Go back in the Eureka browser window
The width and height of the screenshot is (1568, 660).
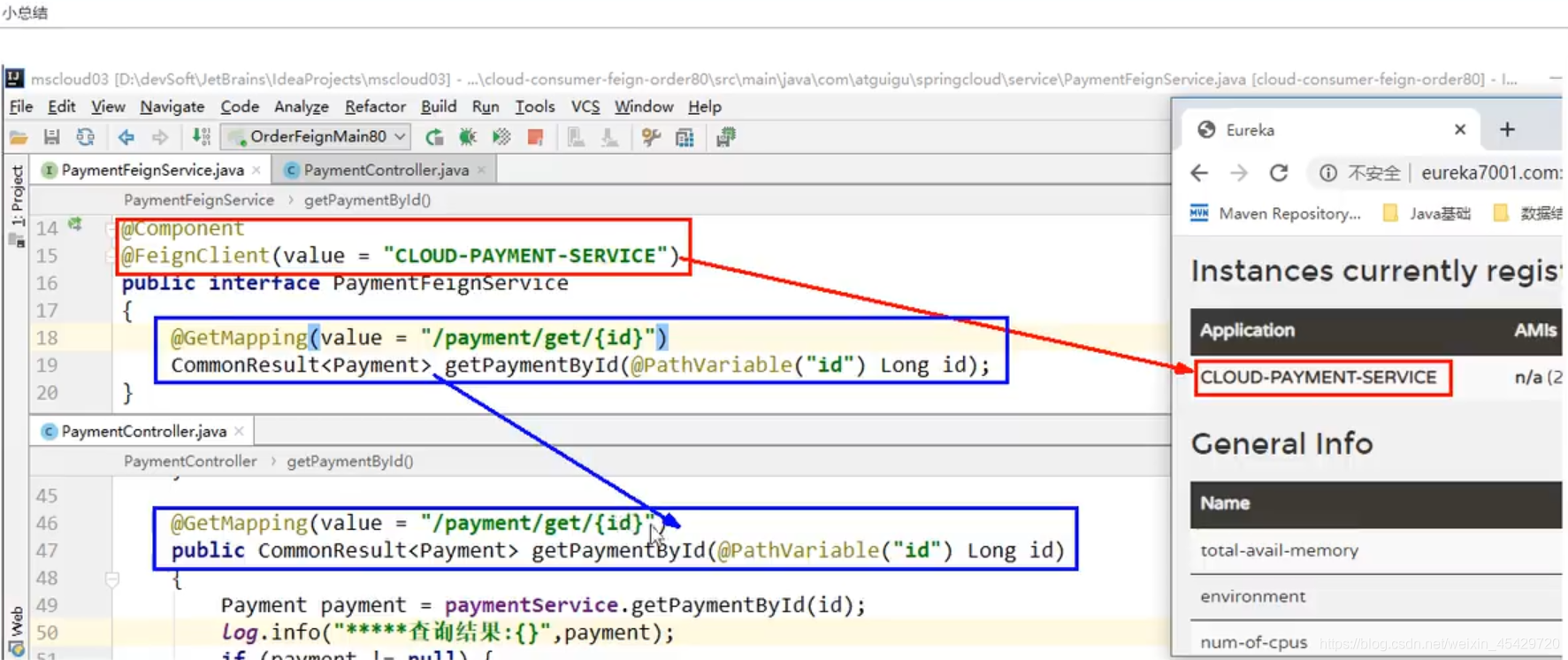tap(1199, 173)
